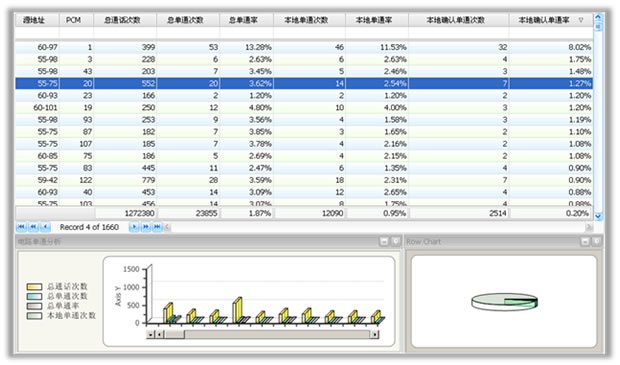Advance to next record arrow
Image resolution: width=620 pixels, height=365 pixels.
[x=134, y=227]
